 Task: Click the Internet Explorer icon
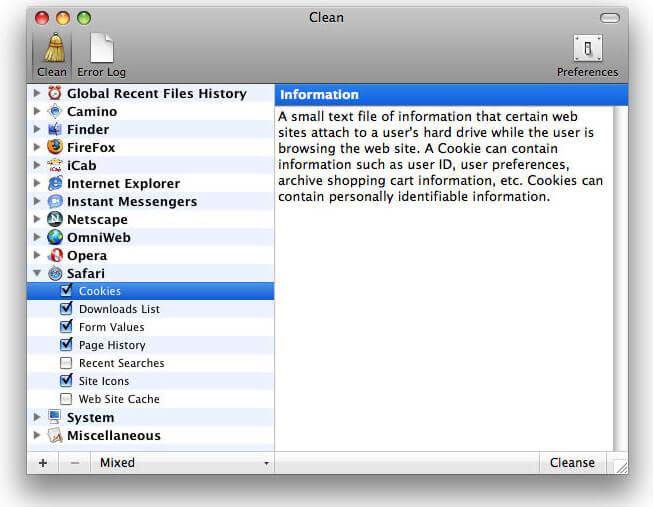click(x=55, y=183)
